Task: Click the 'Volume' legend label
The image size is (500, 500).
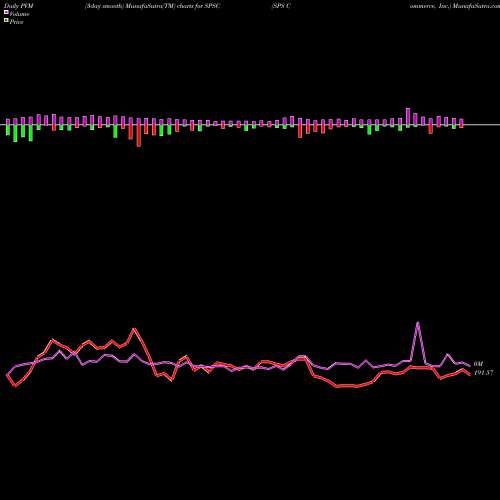Action: point(19,14)
